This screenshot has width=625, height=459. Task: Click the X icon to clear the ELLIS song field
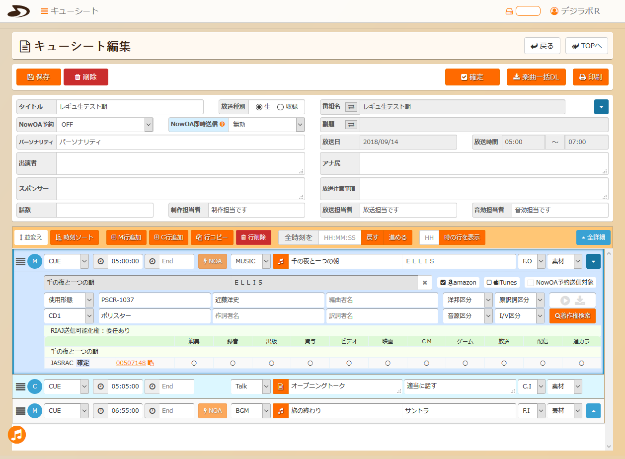tap(425, 283)
